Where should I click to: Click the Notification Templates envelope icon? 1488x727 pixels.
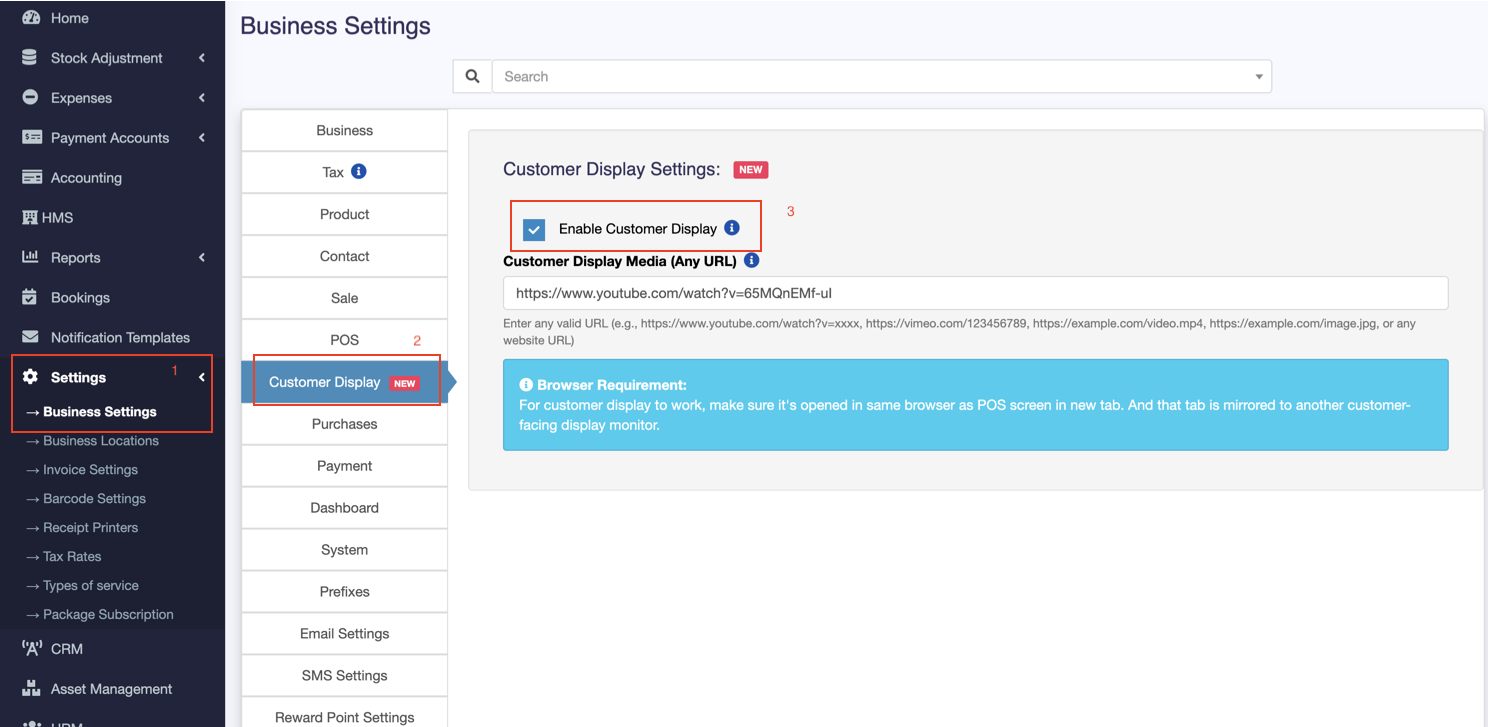coord(30,337)
